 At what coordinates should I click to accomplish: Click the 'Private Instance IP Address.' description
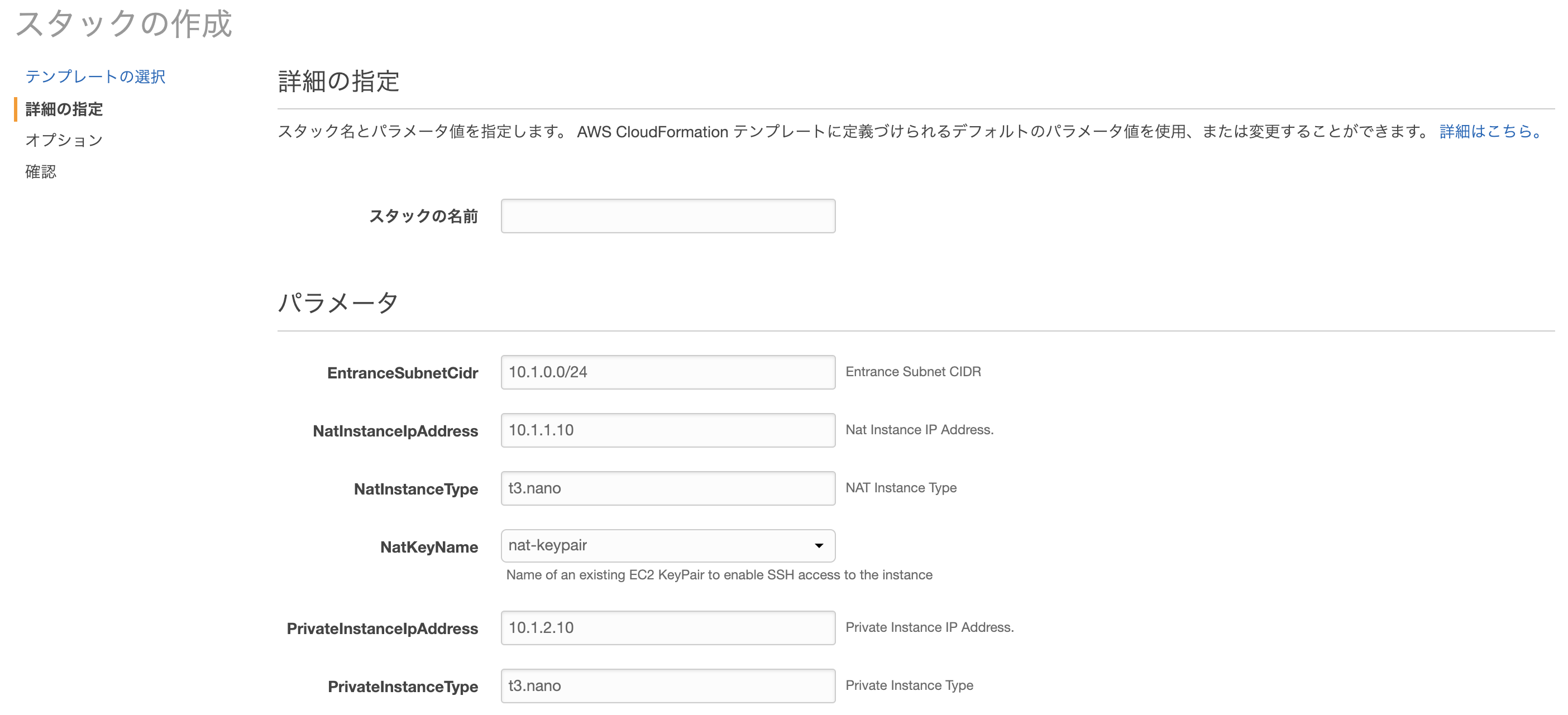point(930,627)
